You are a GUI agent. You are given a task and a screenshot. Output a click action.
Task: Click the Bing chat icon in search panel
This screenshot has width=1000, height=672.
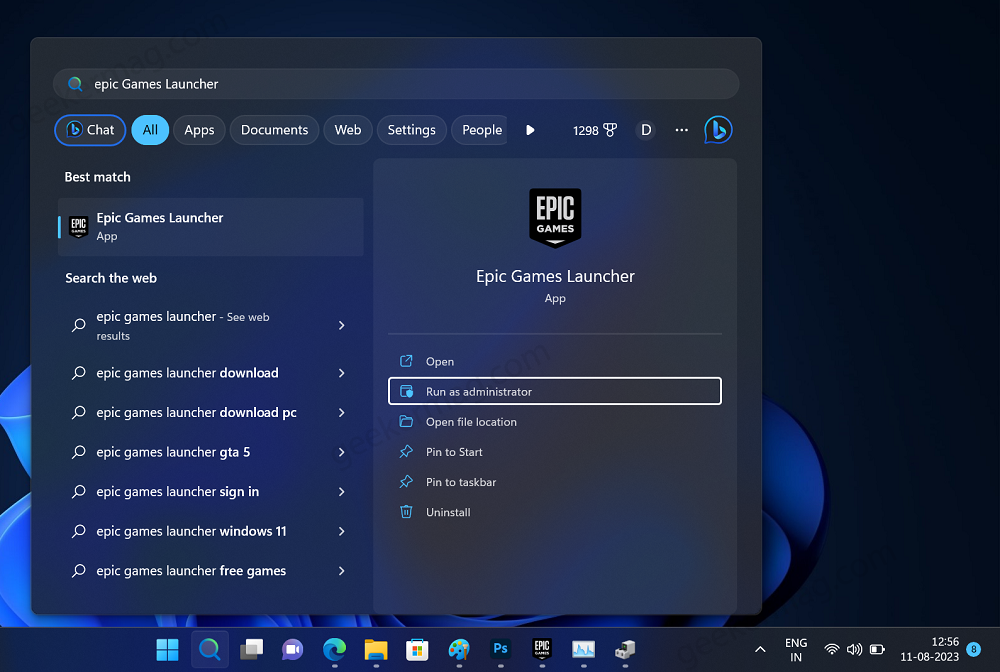718,130
